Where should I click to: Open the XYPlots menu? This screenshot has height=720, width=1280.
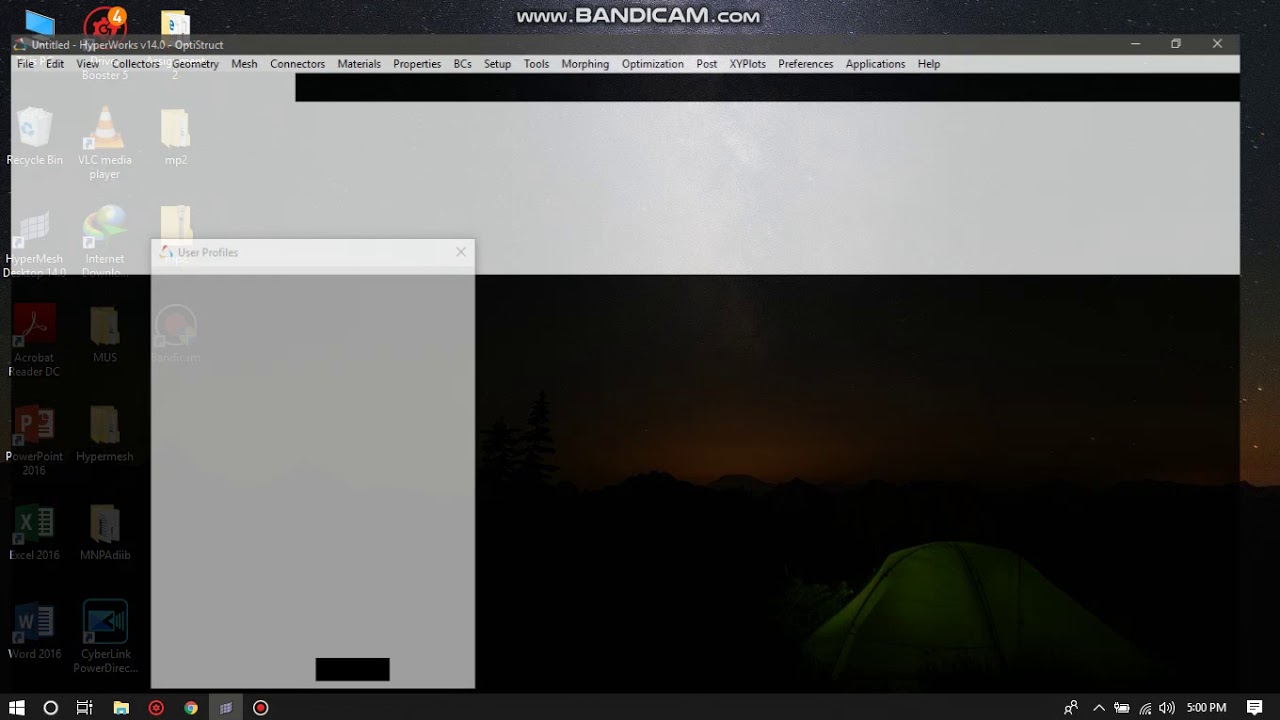coord(747,64)
